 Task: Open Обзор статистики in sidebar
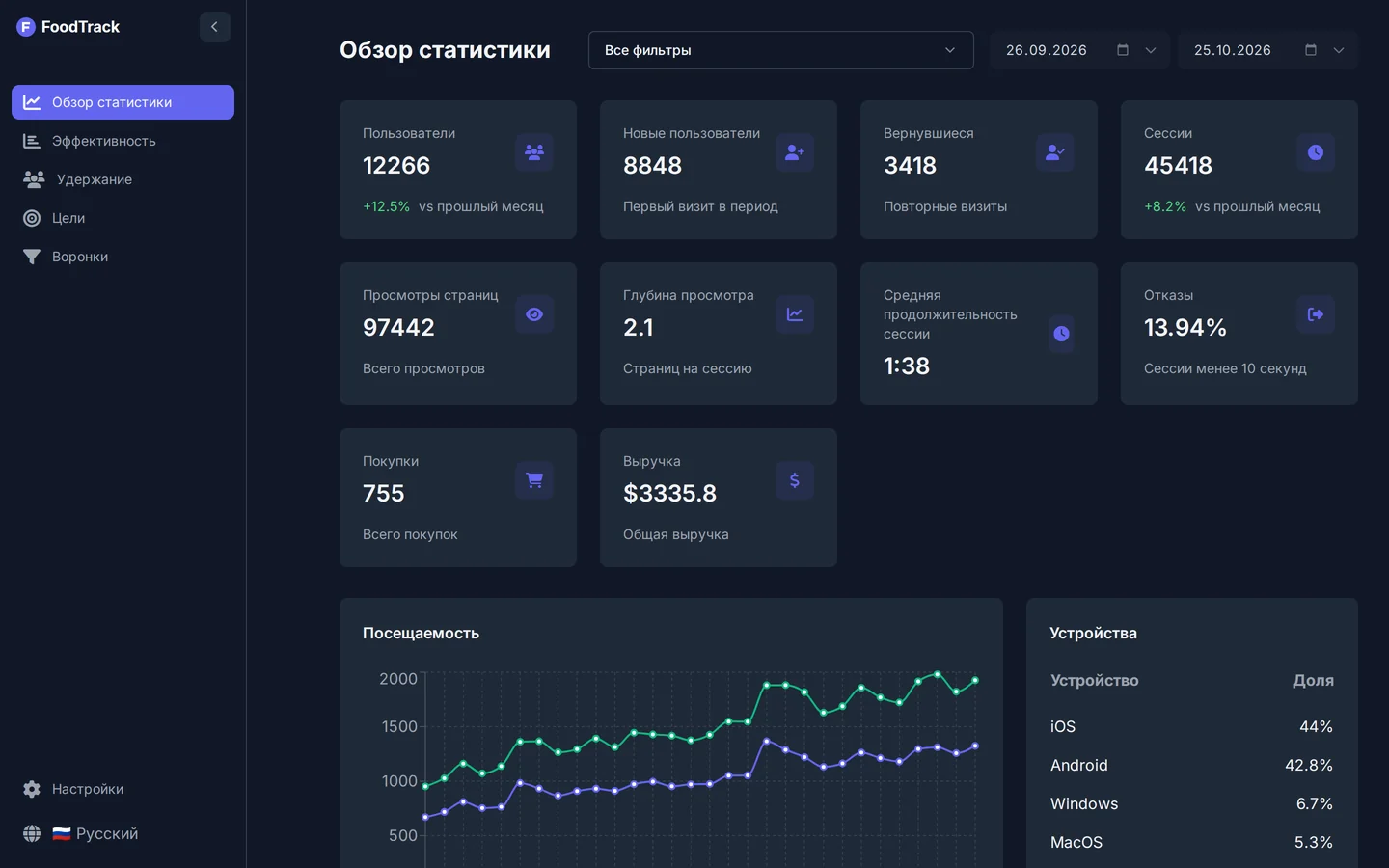(123, 102)
